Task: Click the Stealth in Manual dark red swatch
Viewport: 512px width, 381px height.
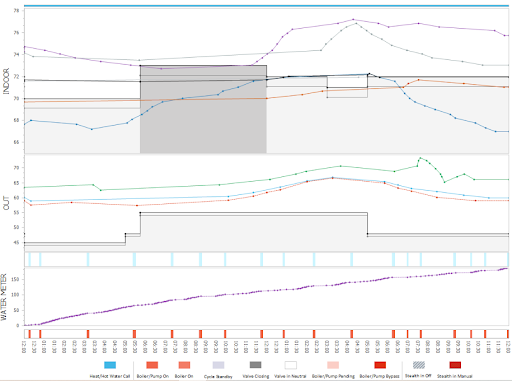Action: [455, 365]
